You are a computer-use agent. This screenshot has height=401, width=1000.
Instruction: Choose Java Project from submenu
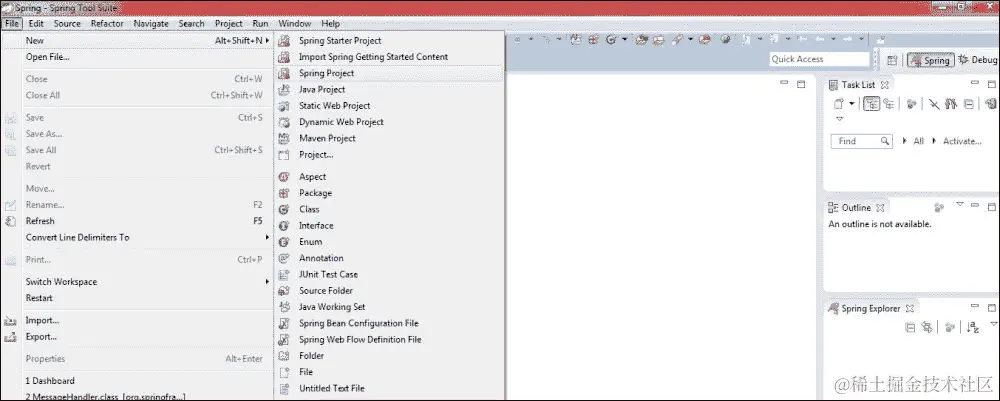[x=390, y=89]
